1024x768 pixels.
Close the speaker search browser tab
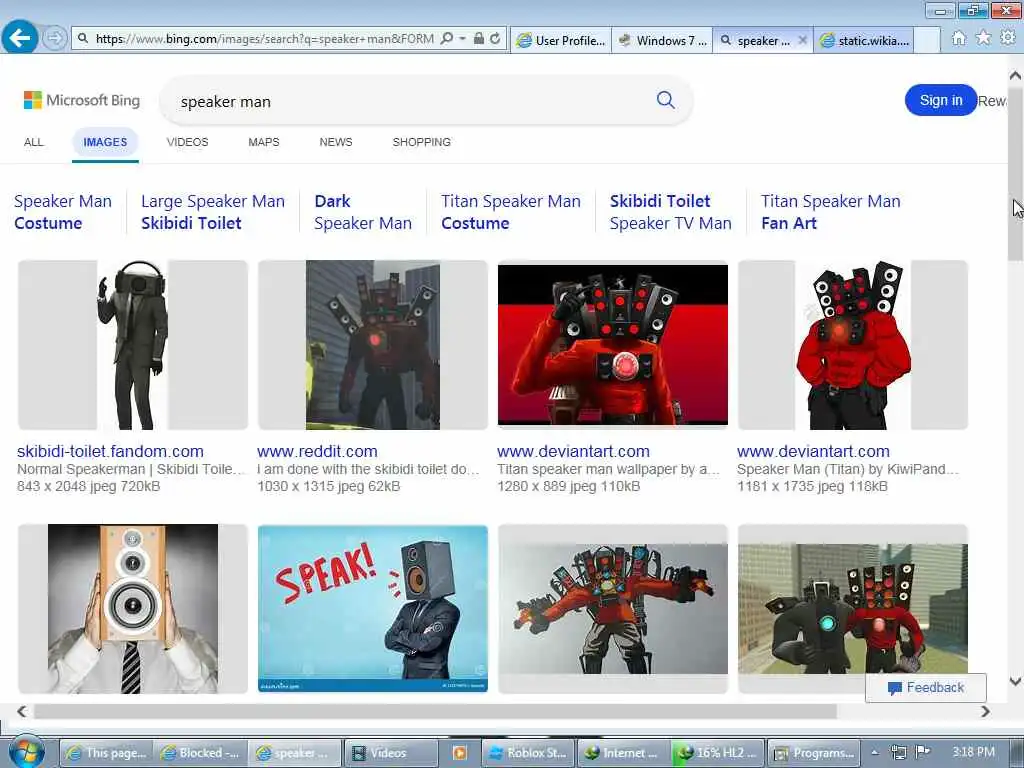803,40
